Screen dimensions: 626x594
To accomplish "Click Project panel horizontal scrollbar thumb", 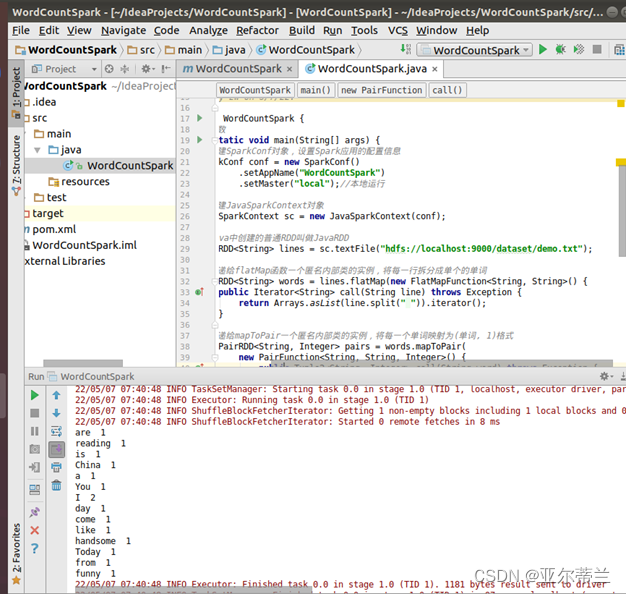I will tap(83, 363).
